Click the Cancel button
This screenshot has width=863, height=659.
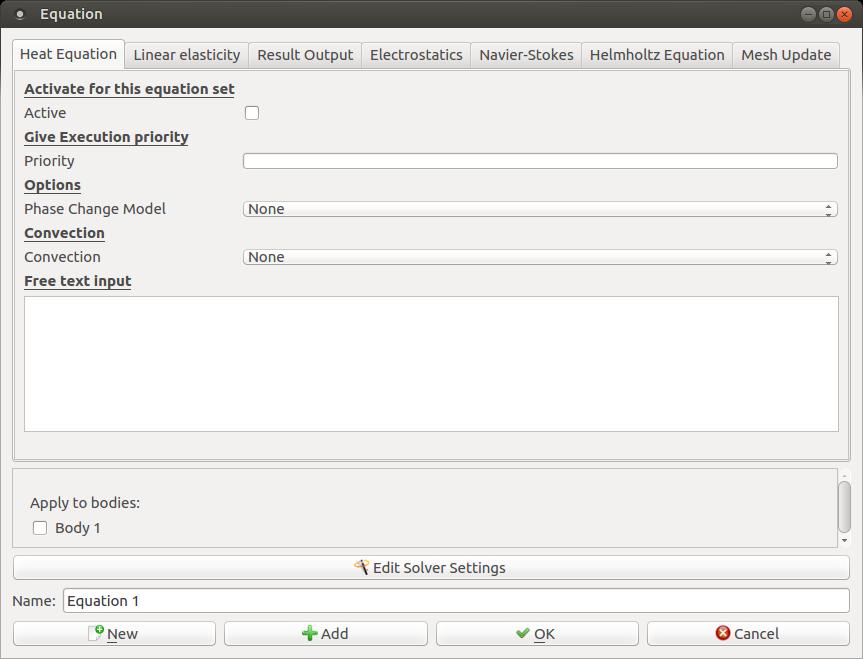(749, 634)
